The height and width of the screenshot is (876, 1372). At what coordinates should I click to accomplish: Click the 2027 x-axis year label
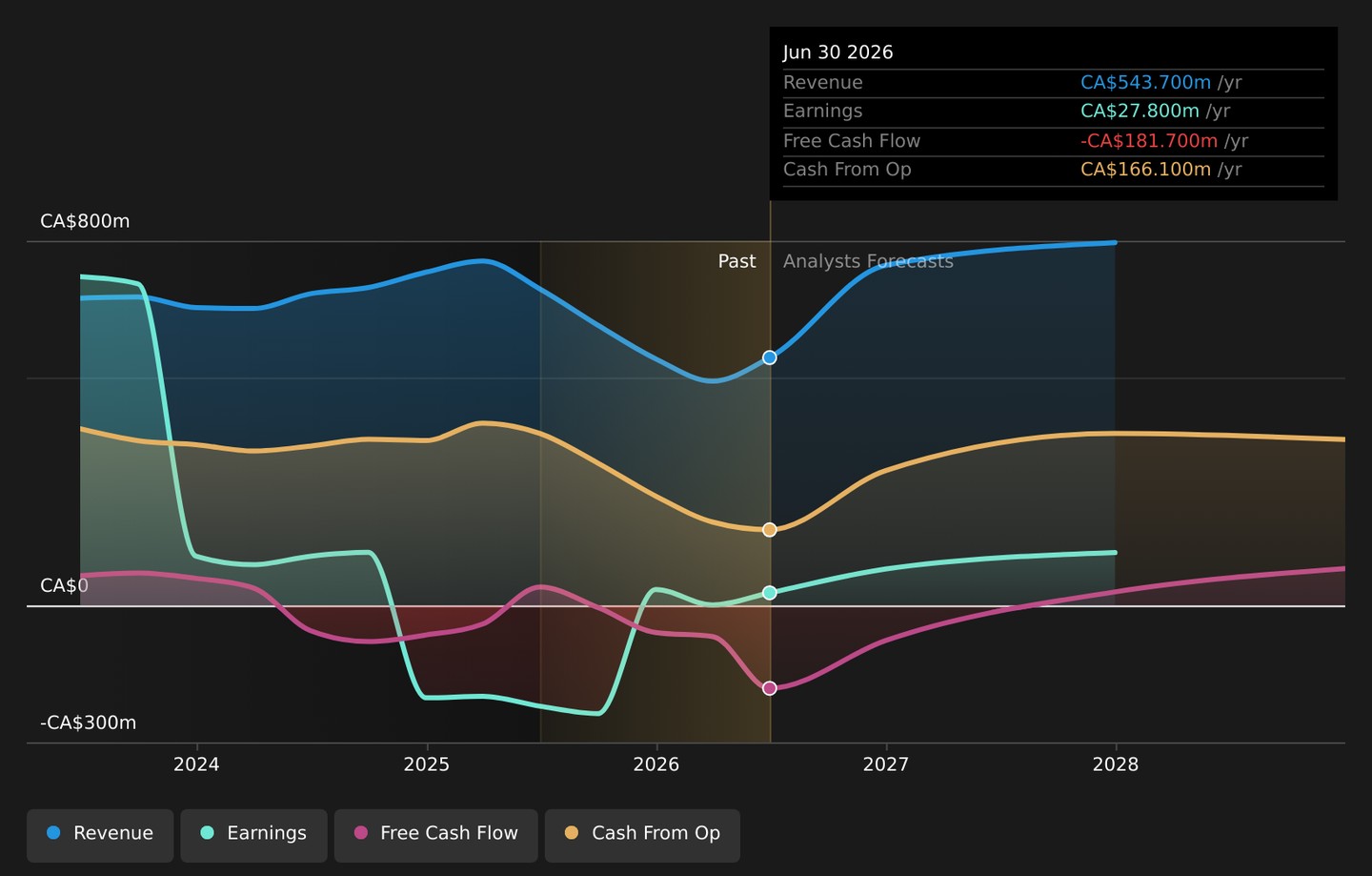pyautogui.click(x=885, y=764)
